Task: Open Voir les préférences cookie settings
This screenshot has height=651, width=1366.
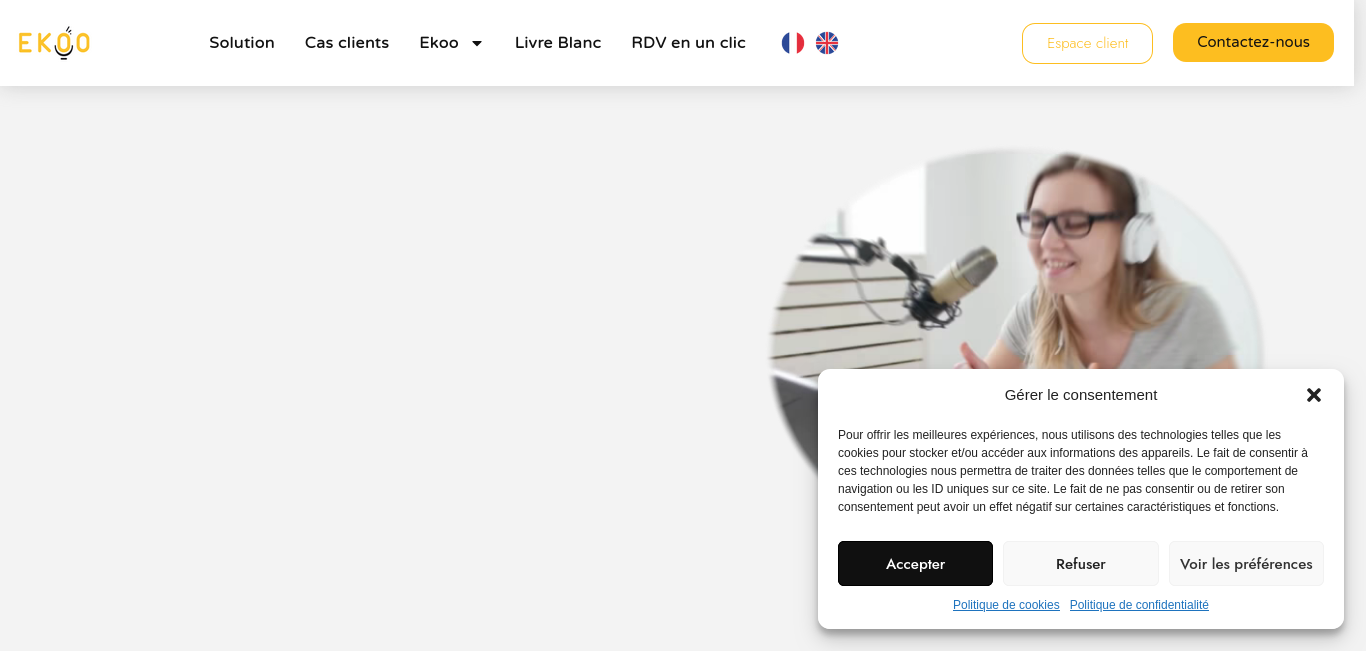Action: pyautogui.click(x=1246, y=564)
